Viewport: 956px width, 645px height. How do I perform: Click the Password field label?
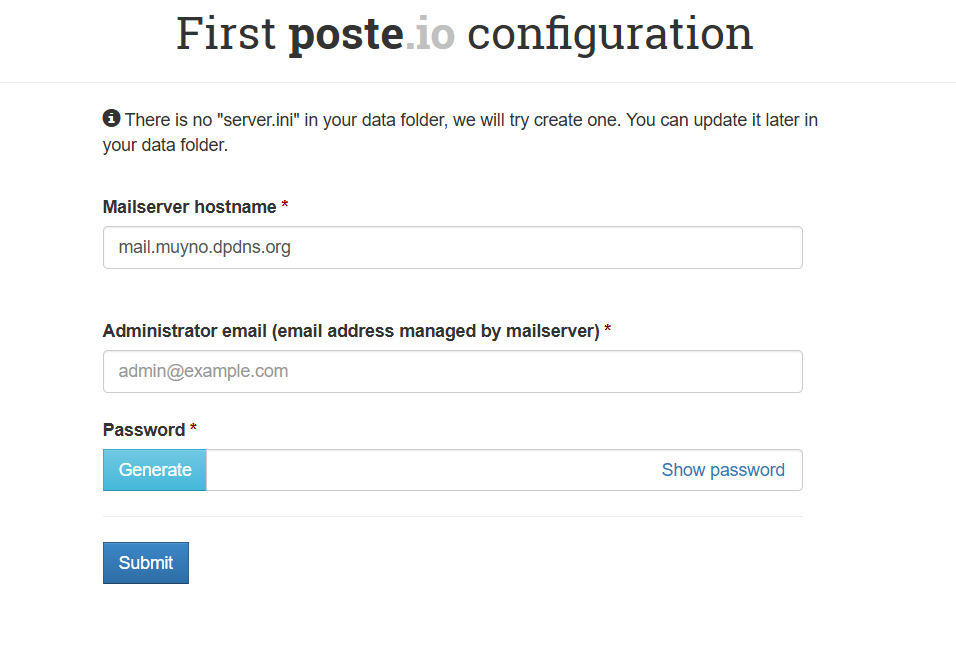[144, 430]
